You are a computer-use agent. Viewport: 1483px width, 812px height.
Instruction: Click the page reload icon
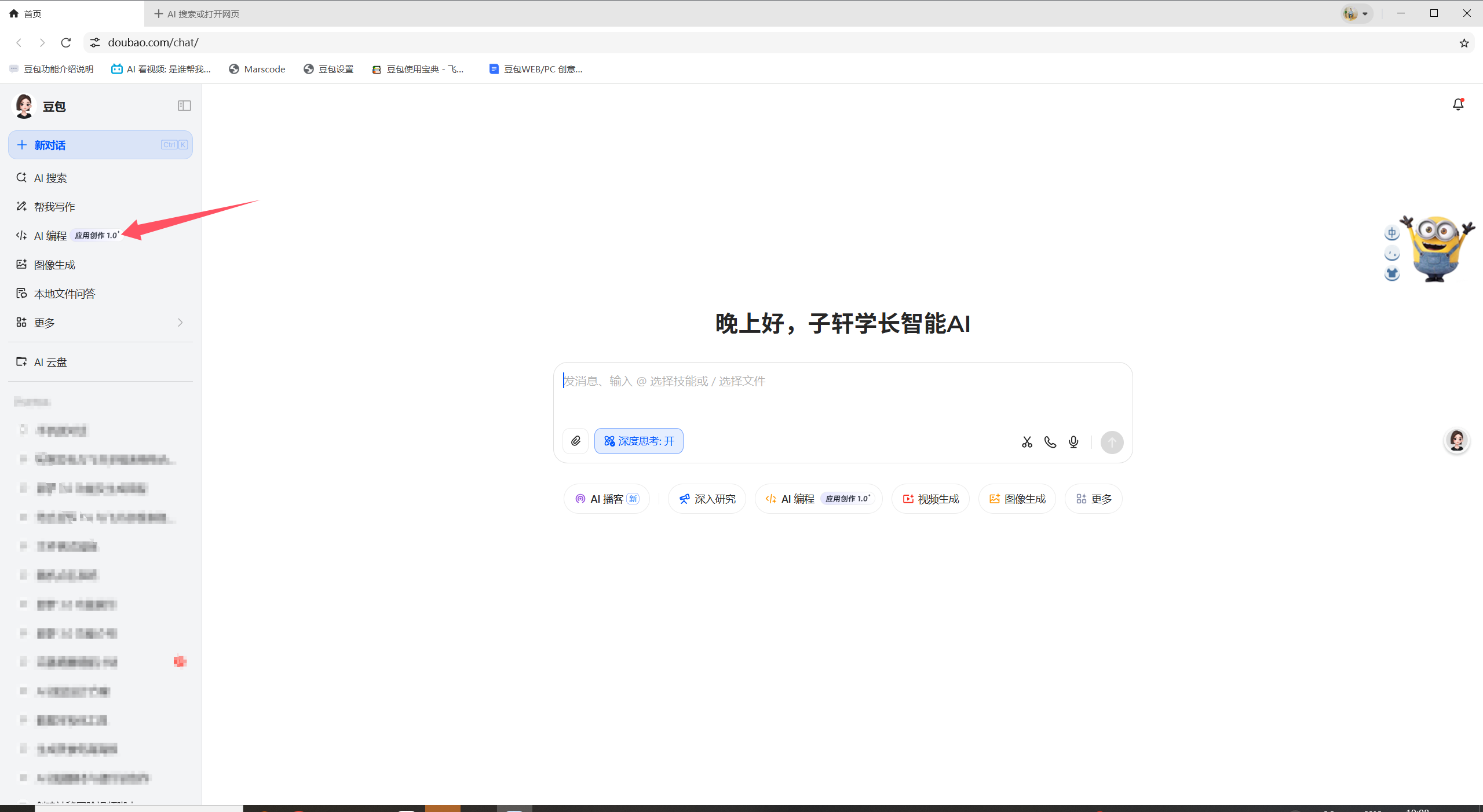pyautogui.click(x=66, y=43)
